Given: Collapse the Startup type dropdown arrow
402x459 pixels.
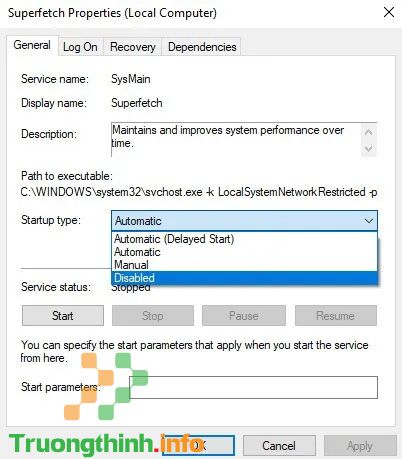Looking at the screenshot, I should point(368,221).
